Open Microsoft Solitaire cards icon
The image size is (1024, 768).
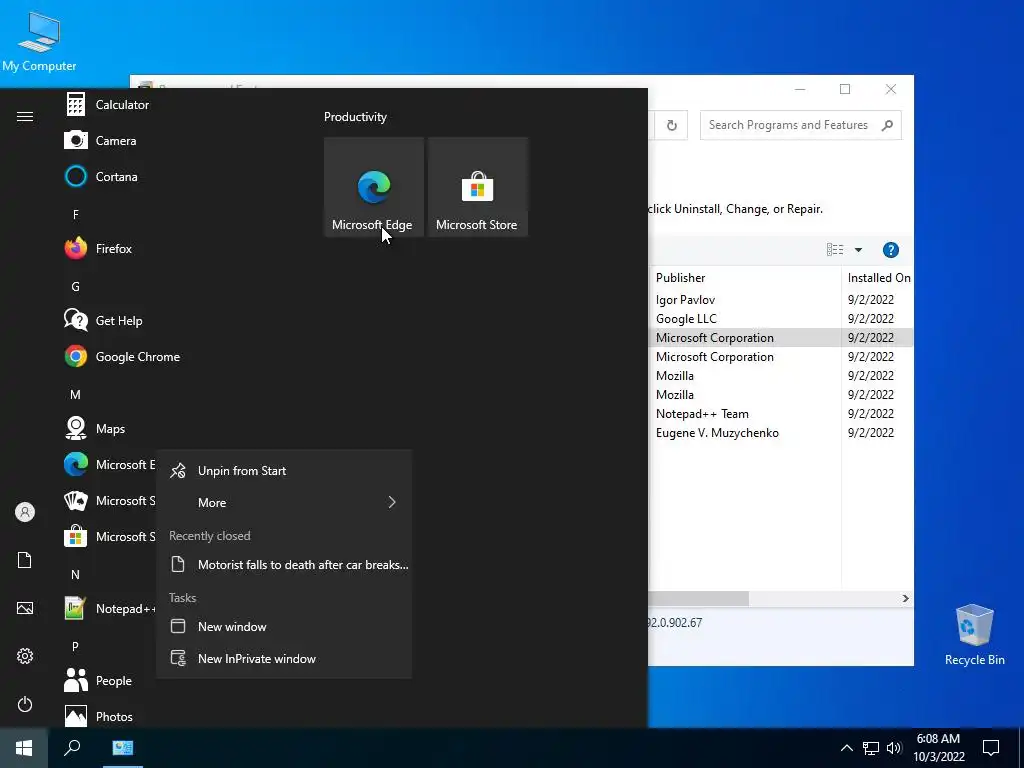[x=76, y=501]
